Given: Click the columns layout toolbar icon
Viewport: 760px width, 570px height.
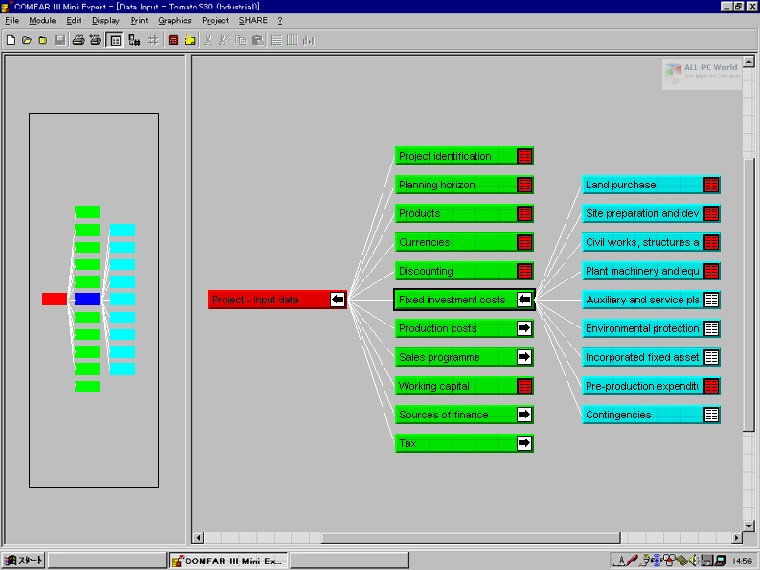Looking at the screenshot, I should [x=292, y=40].
